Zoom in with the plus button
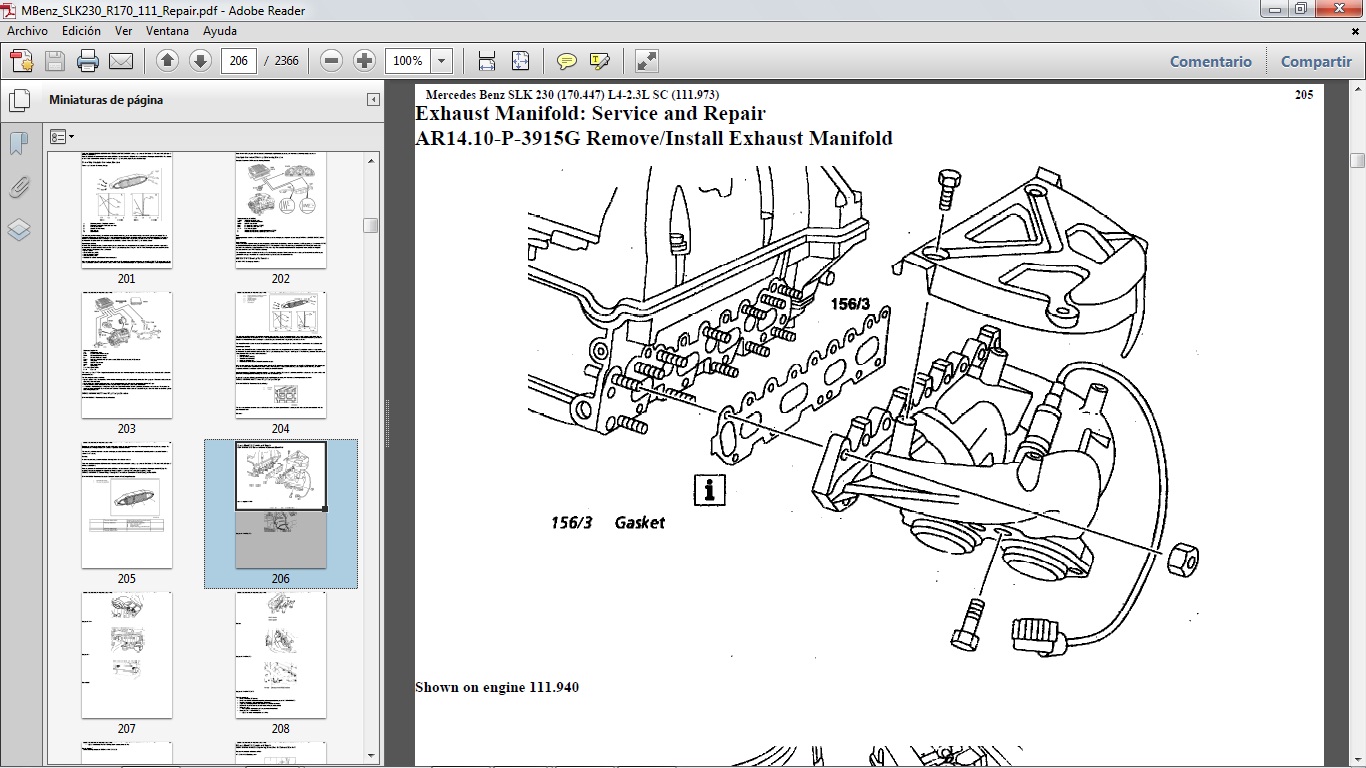Image resolution: width=1366 pixels, height=768 pixels. [x=365, y=61]
